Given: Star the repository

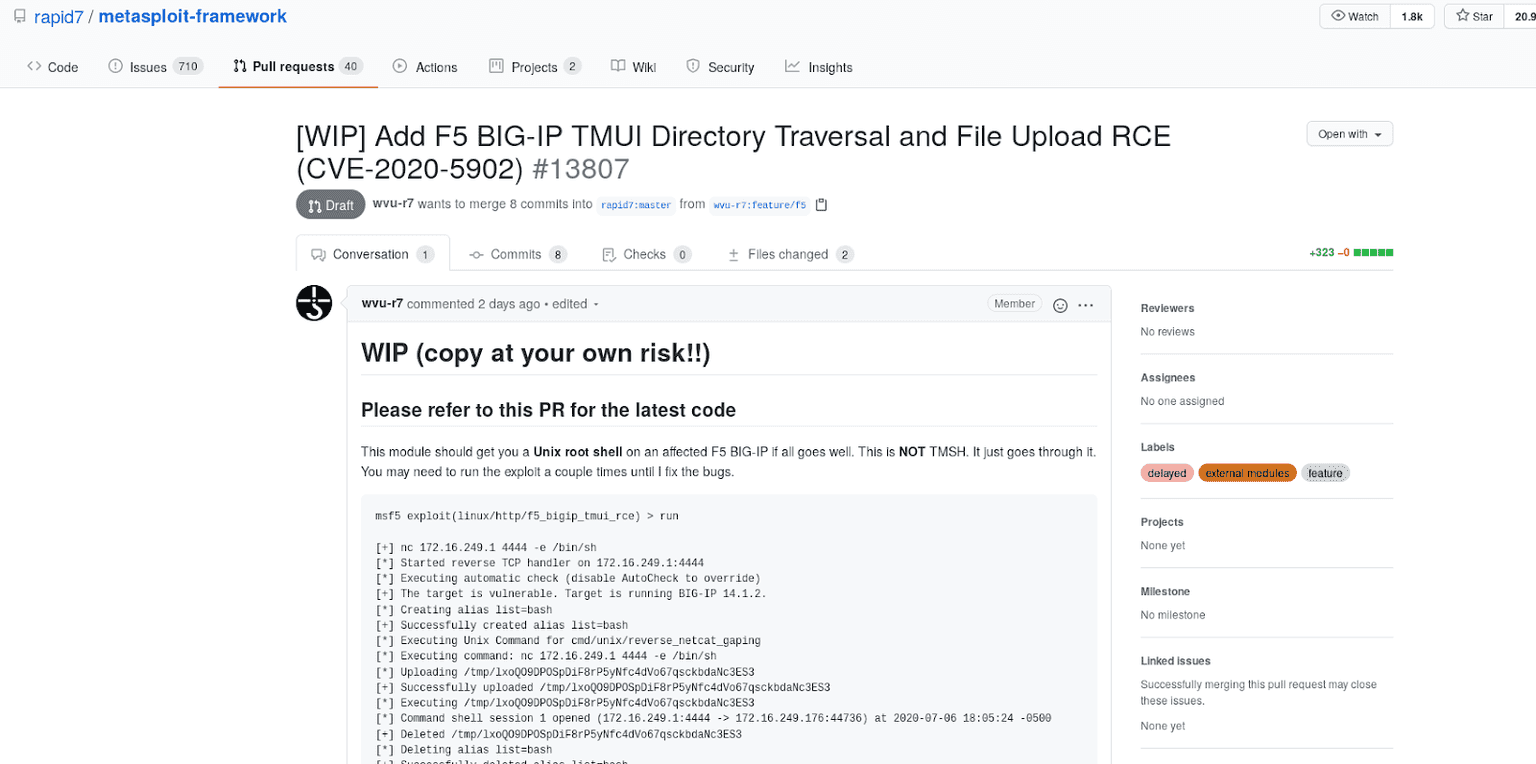Looking at the screenshot, I should click(x=1474, y=16).
